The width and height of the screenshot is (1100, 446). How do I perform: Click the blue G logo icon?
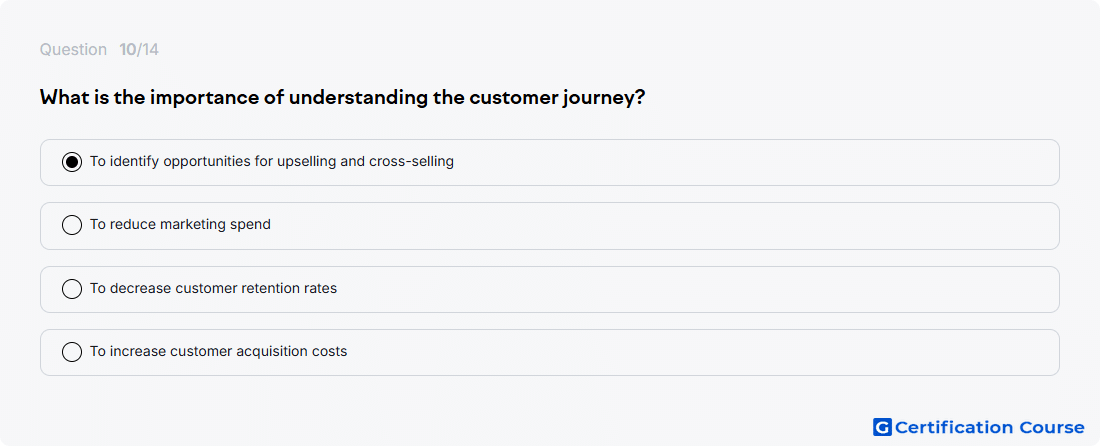[x=882, y=427]
